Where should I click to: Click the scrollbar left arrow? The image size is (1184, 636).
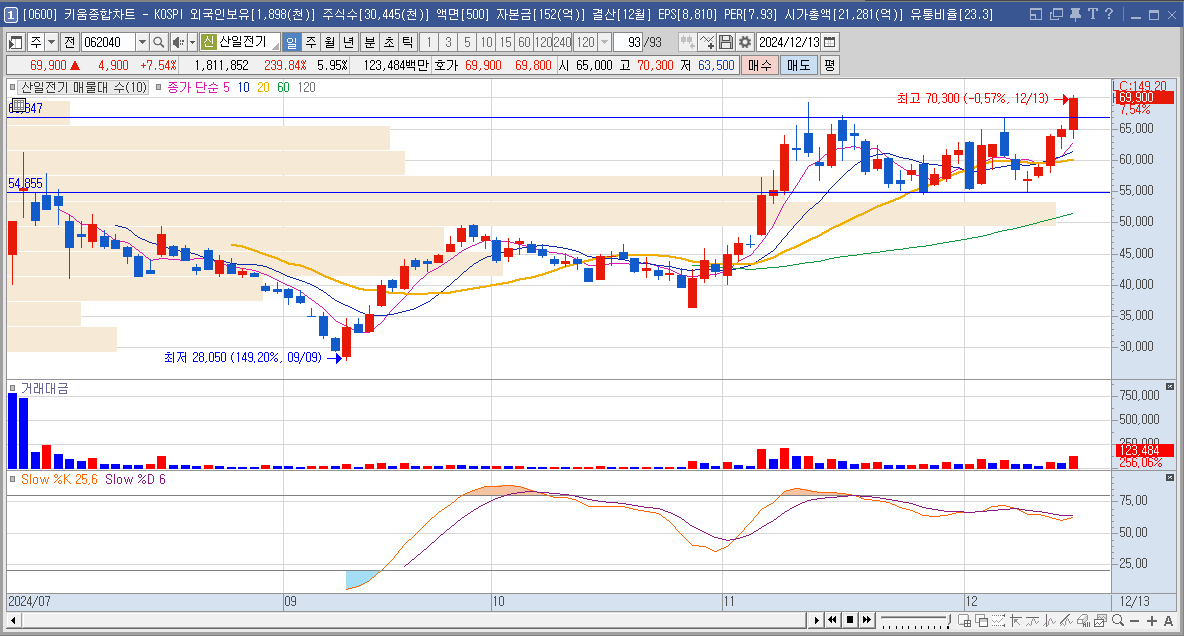(x=13, y=620)
